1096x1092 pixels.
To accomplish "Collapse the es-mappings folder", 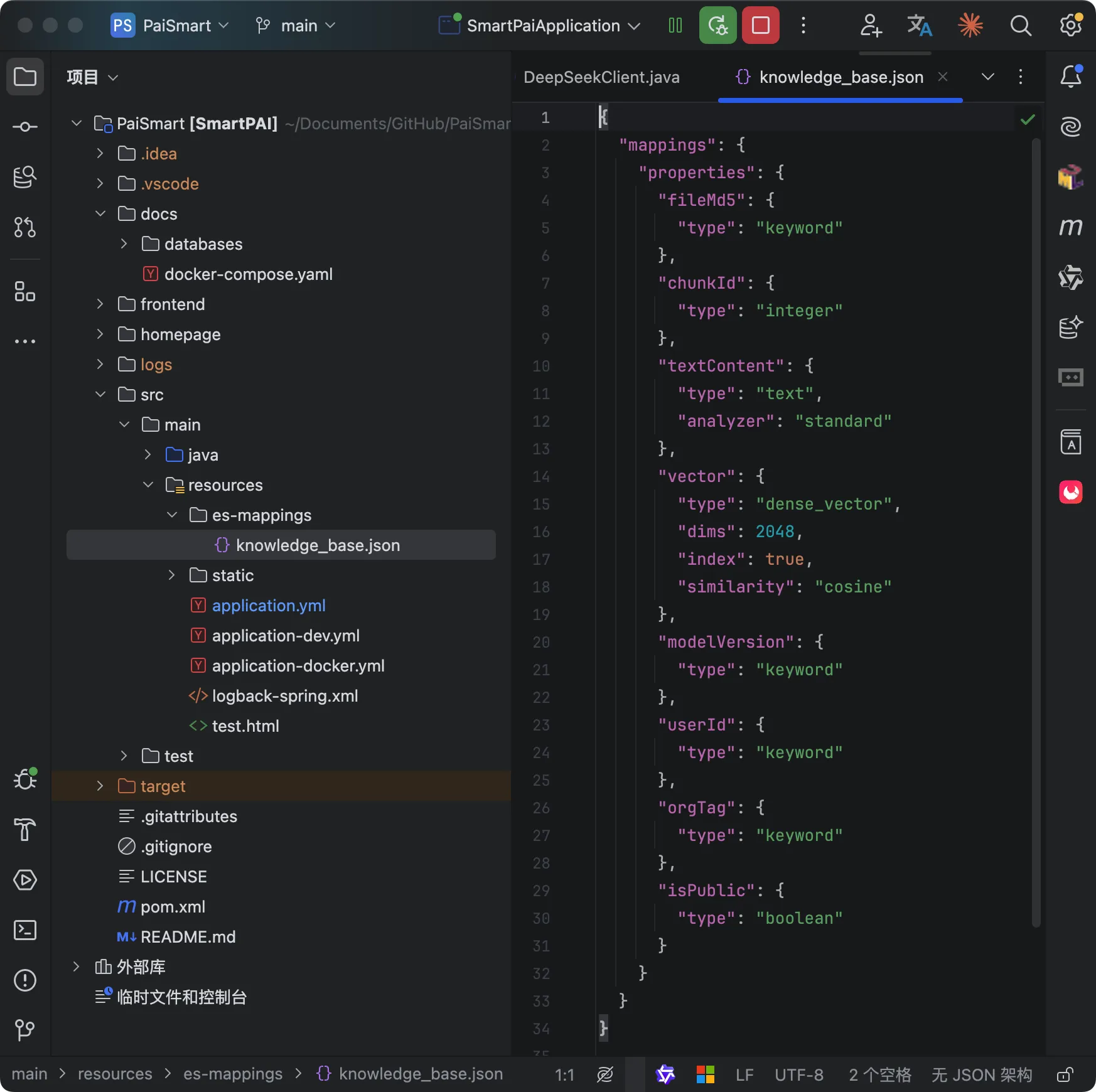I will pos(172,515).
